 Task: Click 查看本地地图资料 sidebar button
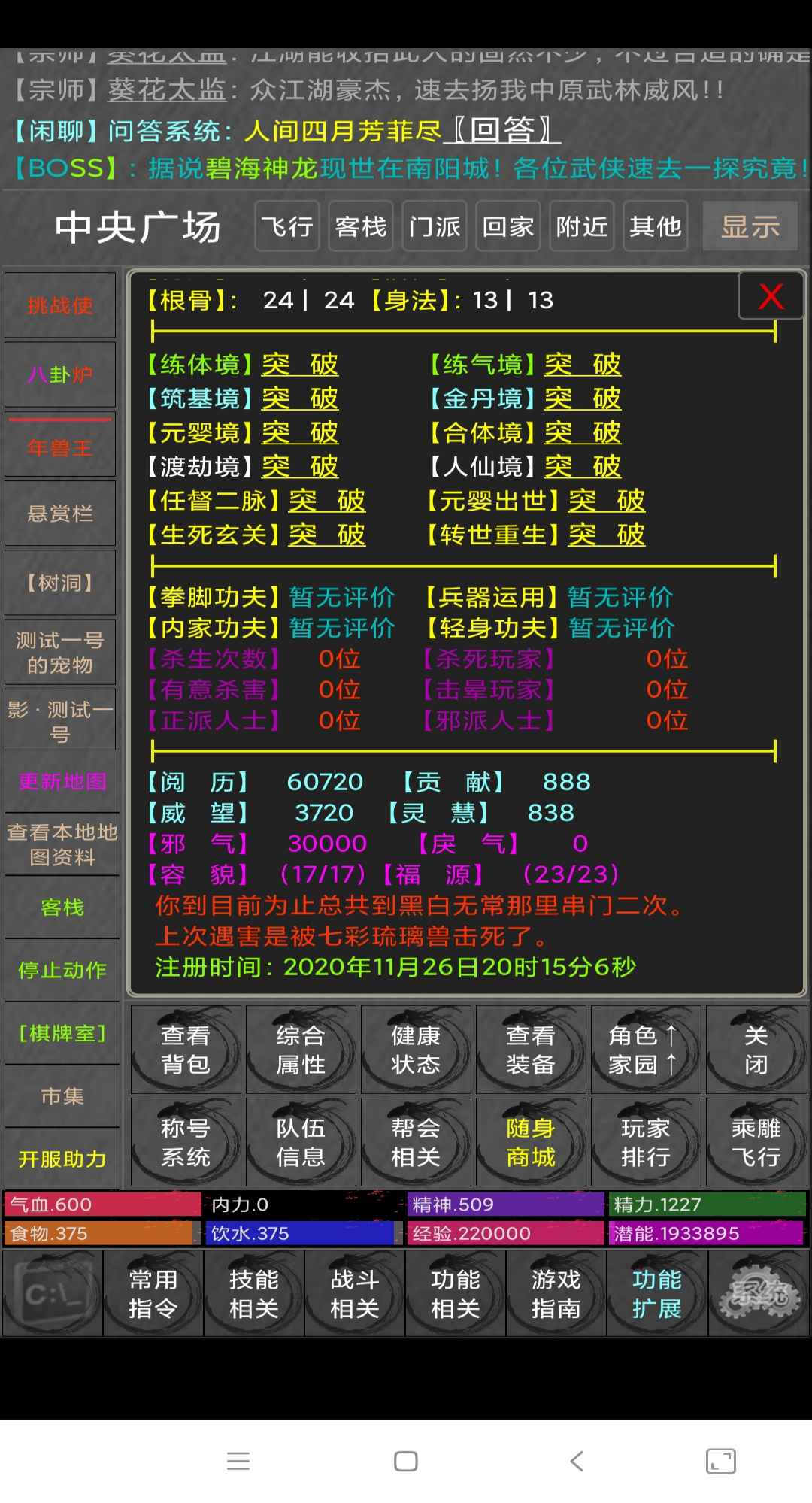point(62,844)
